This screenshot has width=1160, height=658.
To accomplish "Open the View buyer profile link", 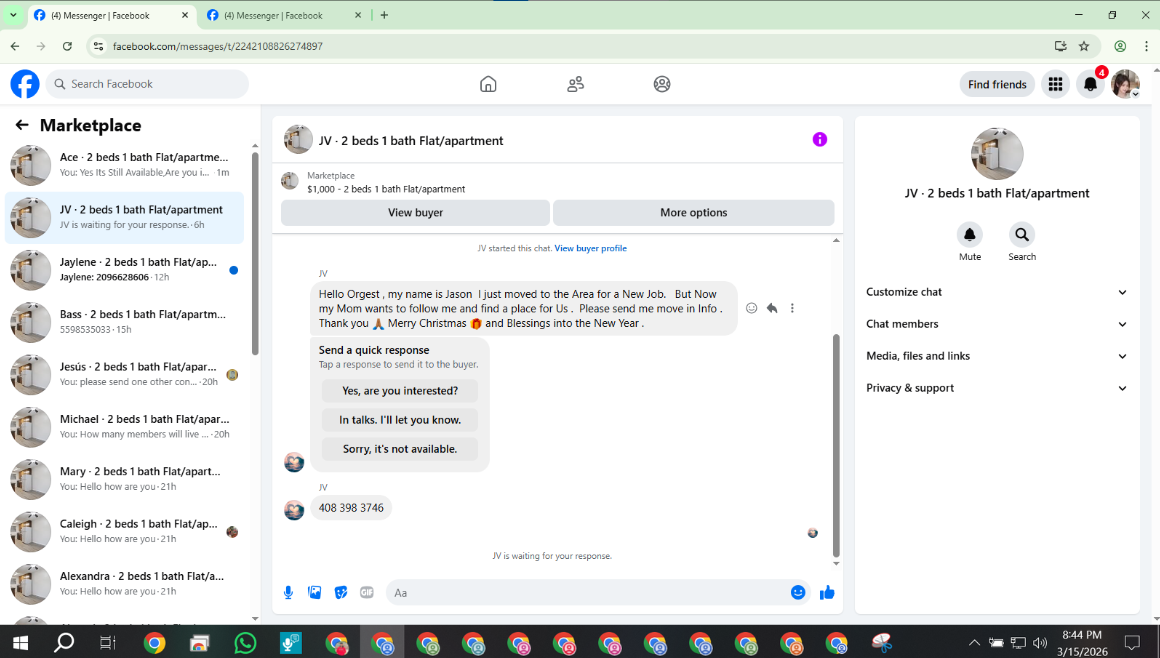I will [x=590, y=248].
